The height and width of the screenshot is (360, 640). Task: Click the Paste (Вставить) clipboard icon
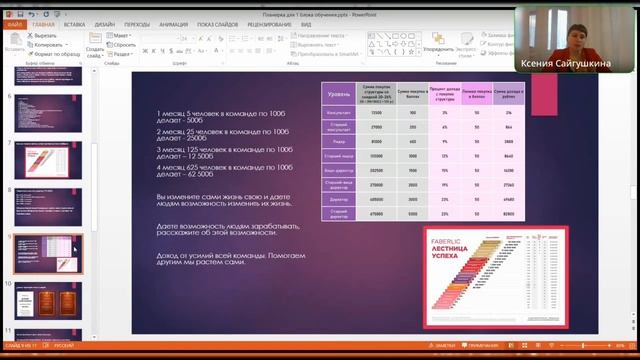15,39
